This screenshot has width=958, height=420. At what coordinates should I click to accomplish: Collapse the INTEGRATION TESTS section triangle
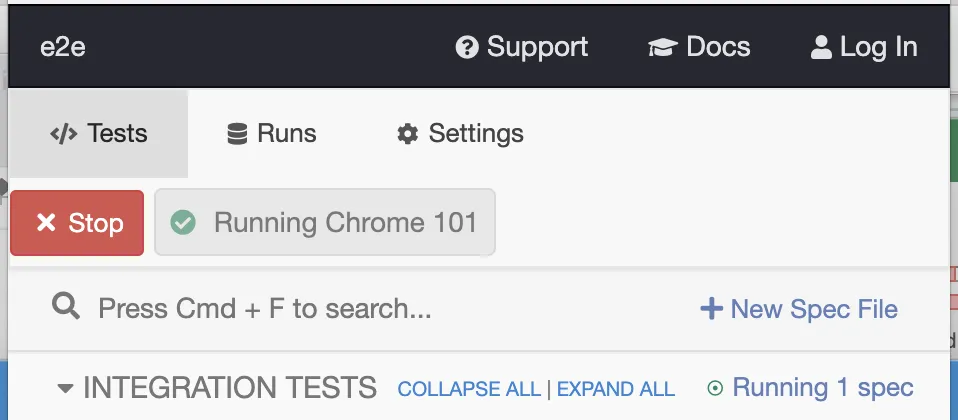pyautogui.click(x=65, y=388)
